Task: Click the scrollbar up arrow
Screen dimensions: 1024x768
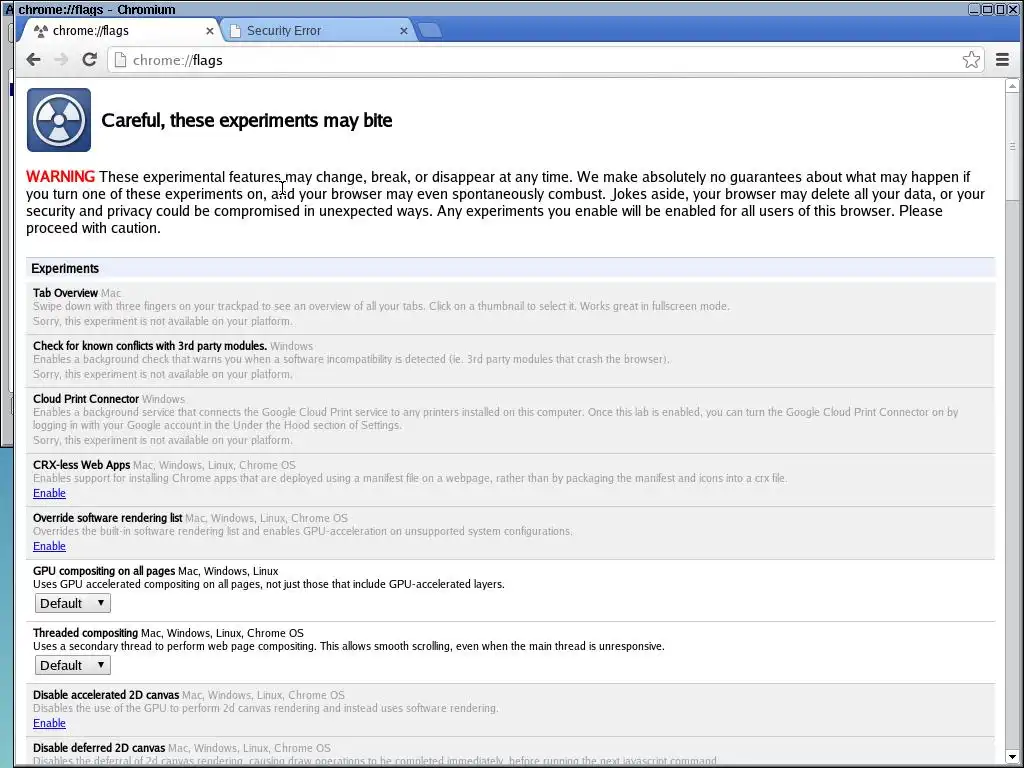Action: (x=1013, y=86)
